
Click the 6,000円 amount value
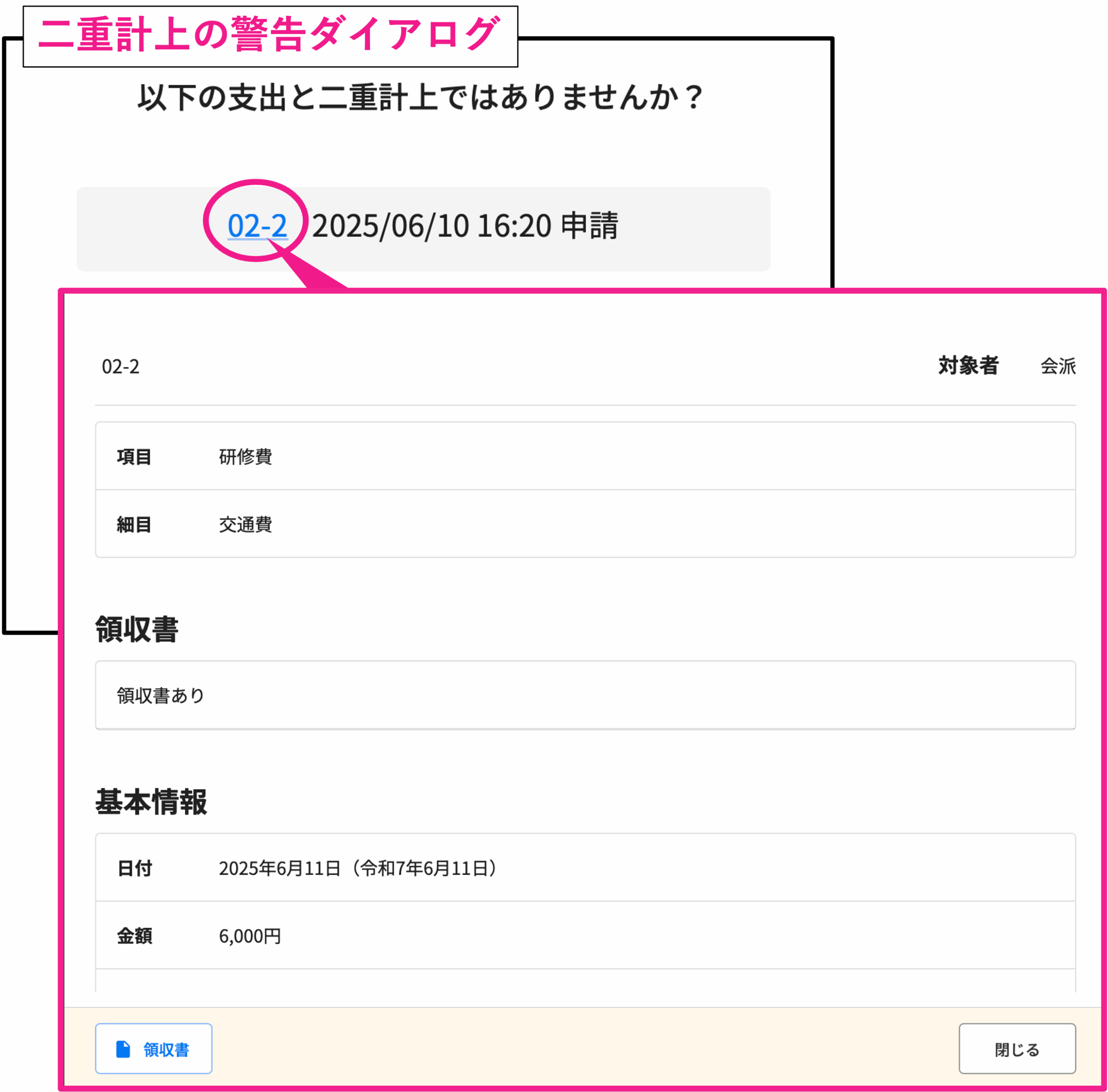pyautogui.click(x=250, y=935)
